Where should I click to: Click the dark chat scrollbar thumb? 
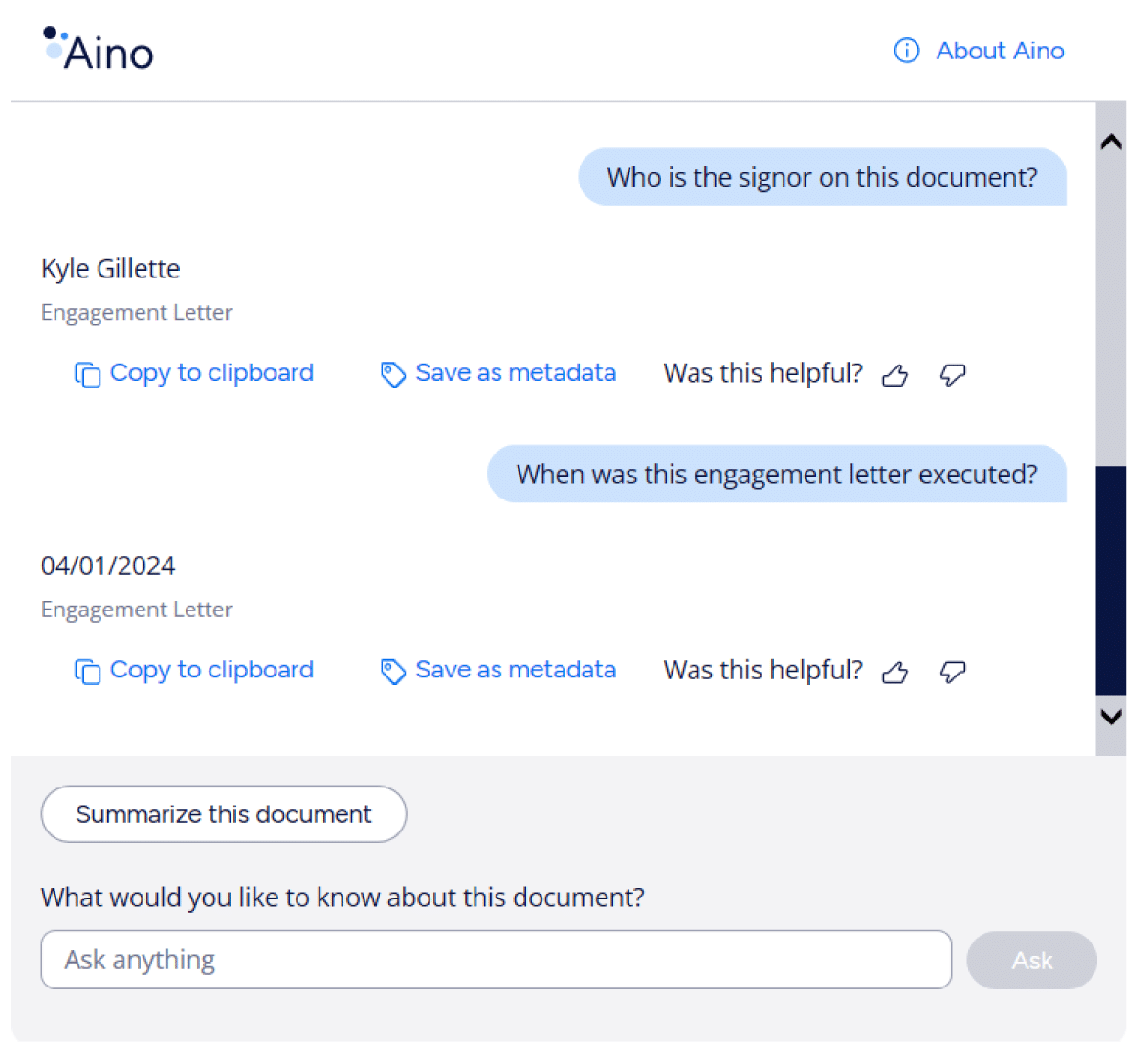pyautogui.click(x=1111, y=579)
